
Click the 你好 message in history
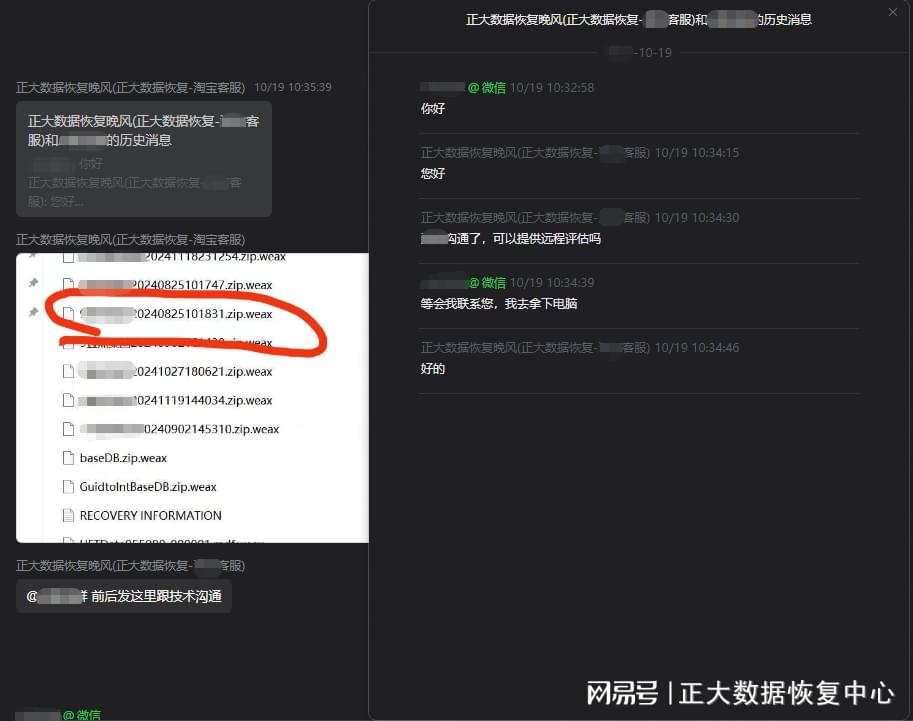[433, 109]
